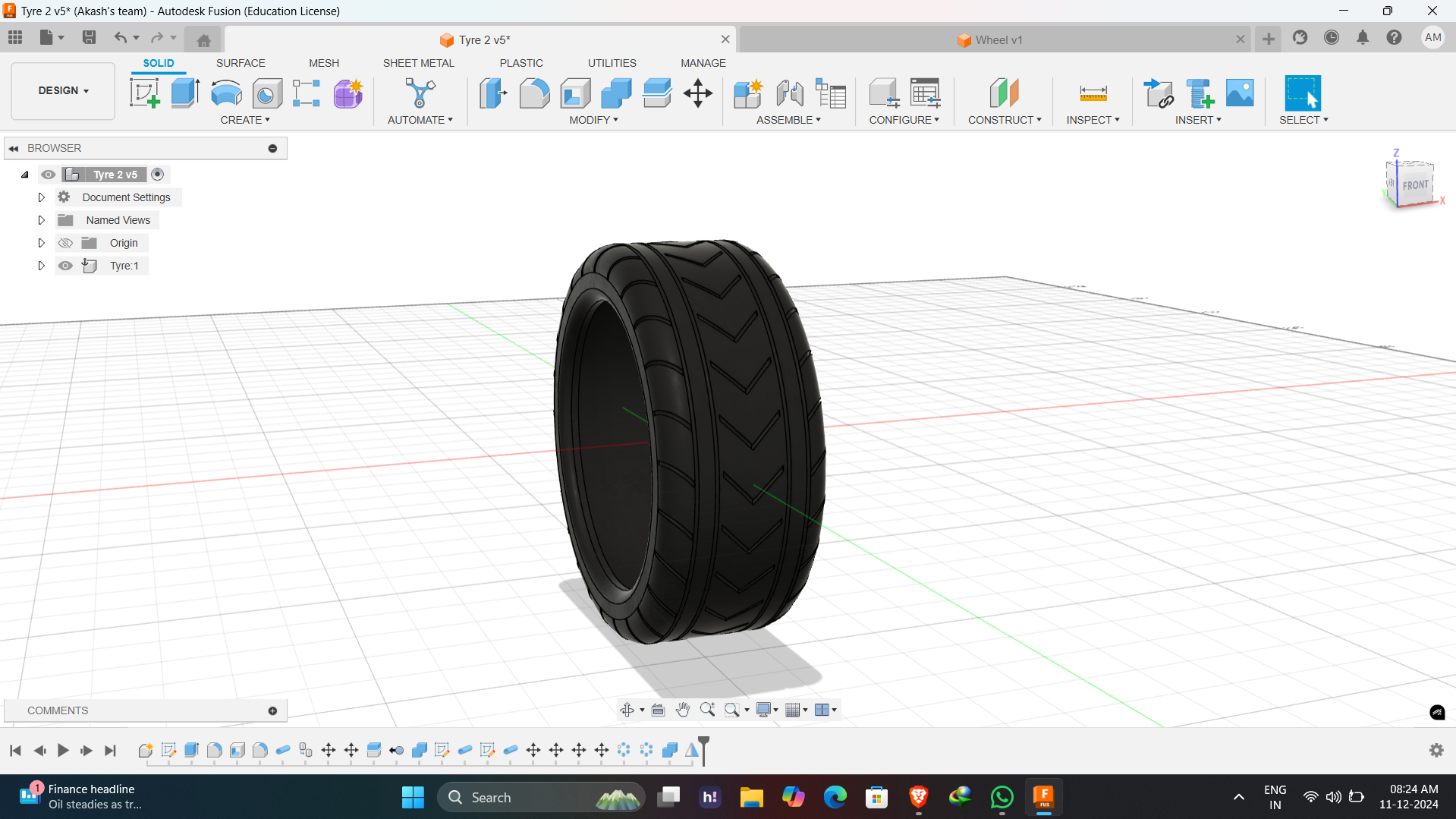Select the Measure tool
The width and height of the screenshot is (1456, 819).
[x=1093, y=93]
